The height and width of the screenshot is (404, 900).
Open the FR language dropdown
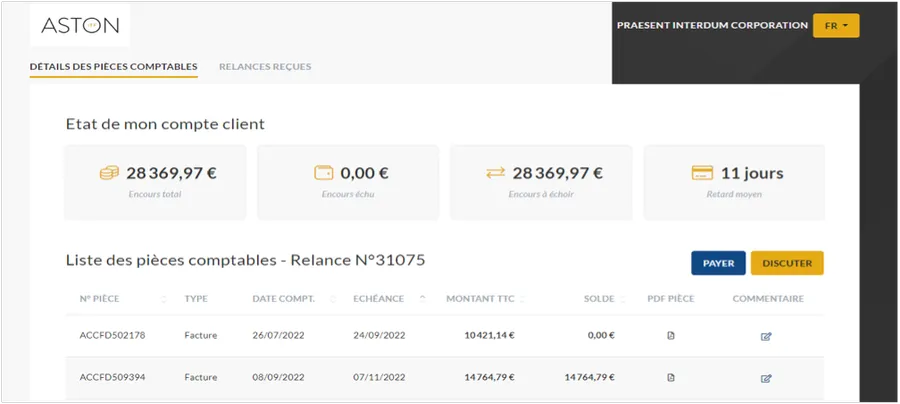click(x=836, y=26)
